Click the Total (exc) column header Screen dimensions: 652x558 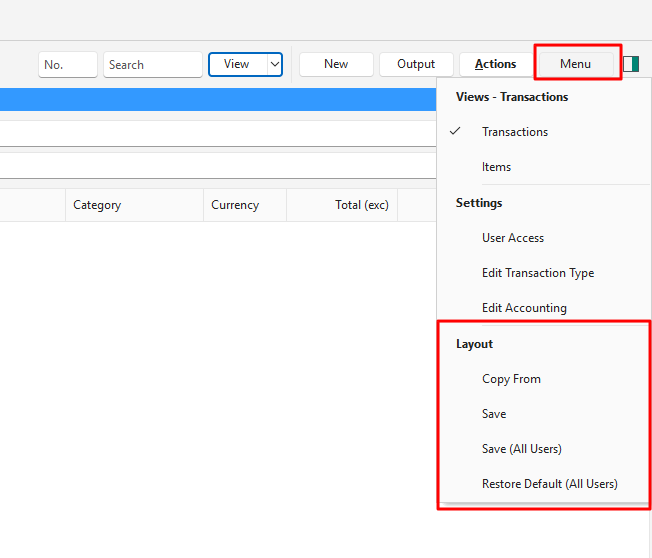(x=361, y=205)
